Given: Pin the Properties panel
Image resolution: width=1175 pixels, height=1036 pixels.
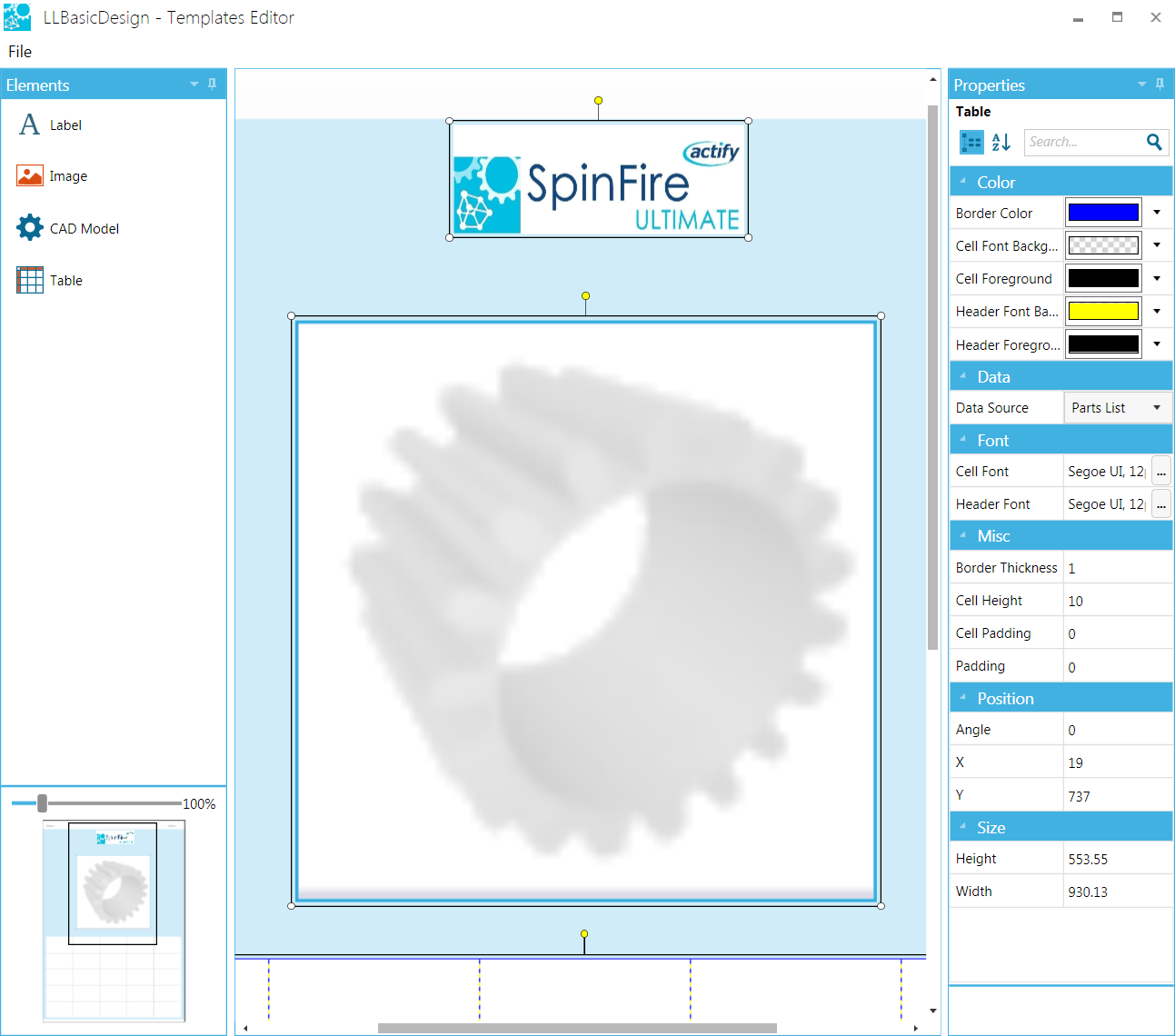Looking at the screenshot, I should (x=1160, y=85).
